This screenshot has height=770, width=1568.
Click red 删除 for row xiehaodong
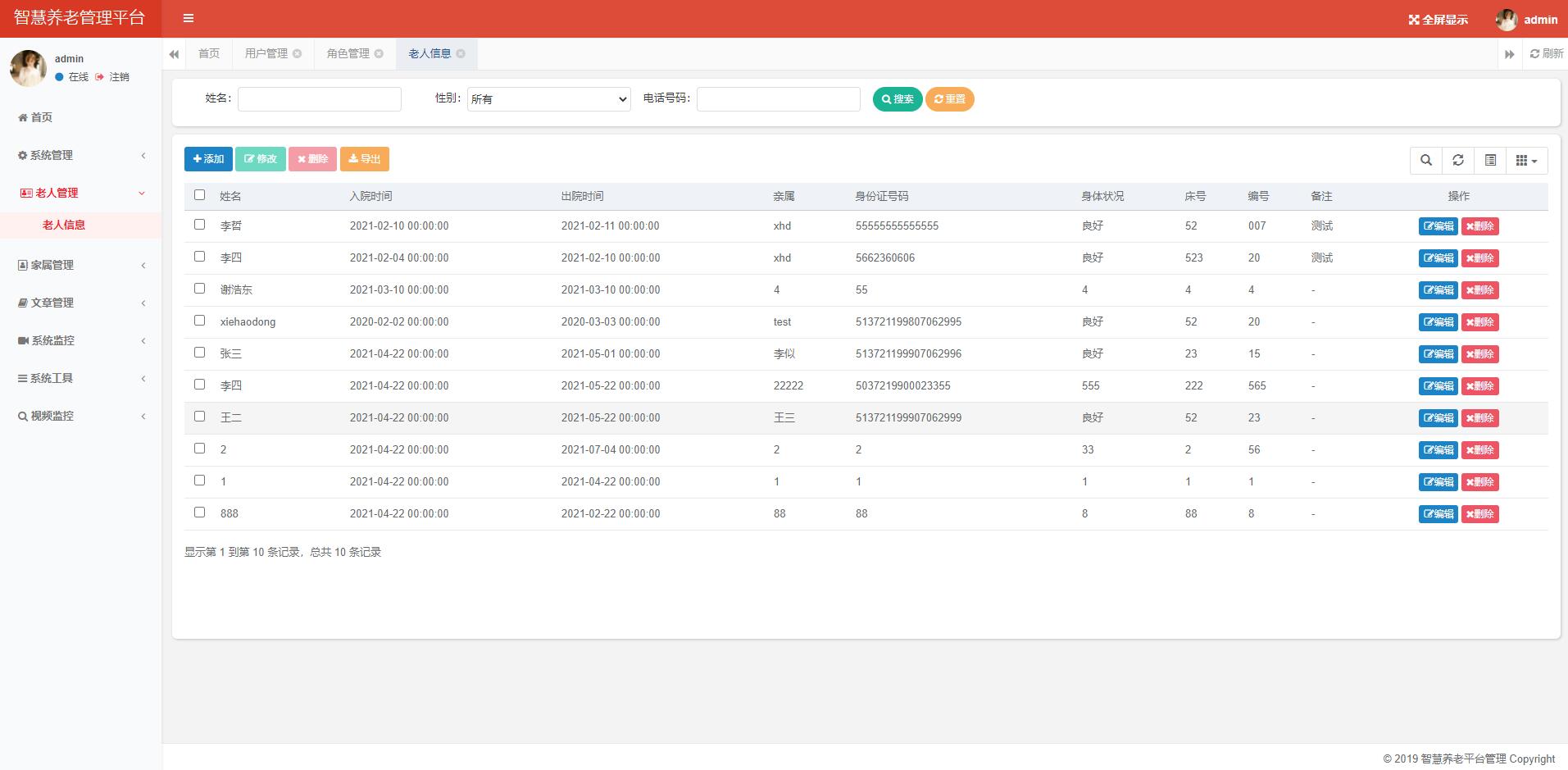pos(1480,322)
